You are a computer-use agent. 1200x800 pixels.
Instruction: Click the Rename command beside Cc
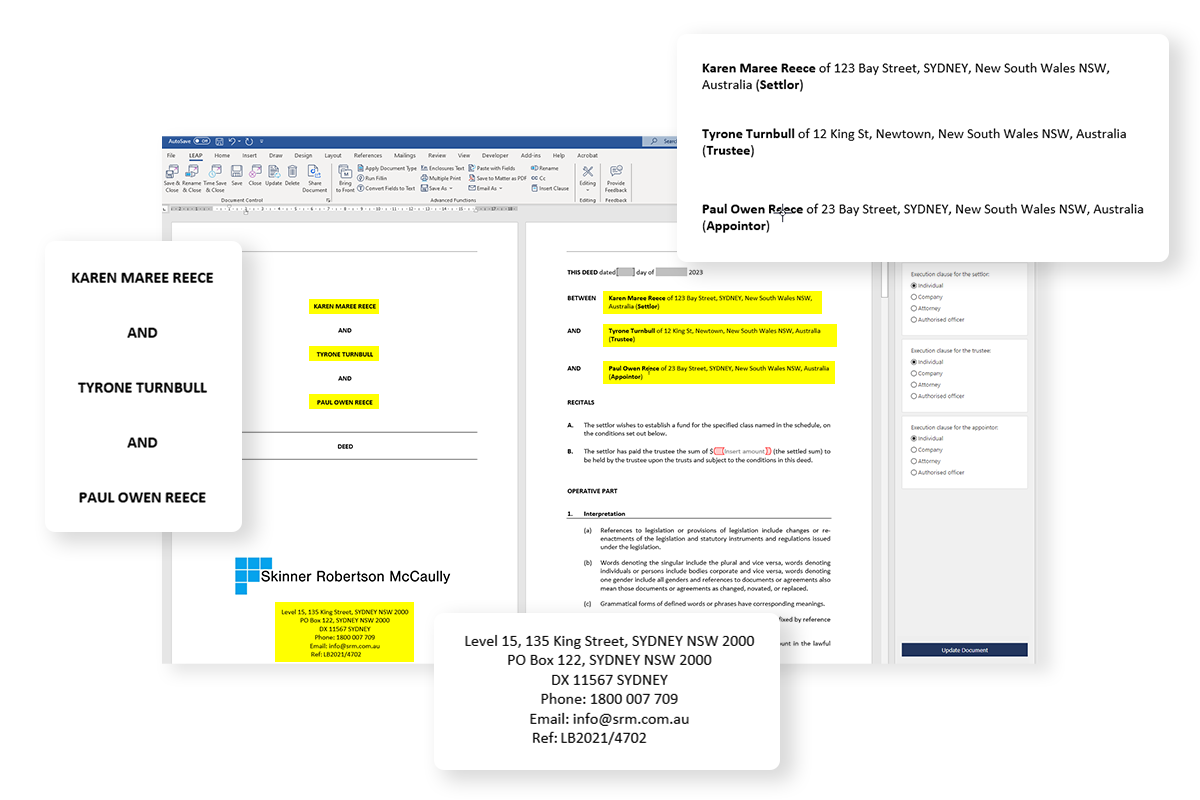click(x=545, y=168)
